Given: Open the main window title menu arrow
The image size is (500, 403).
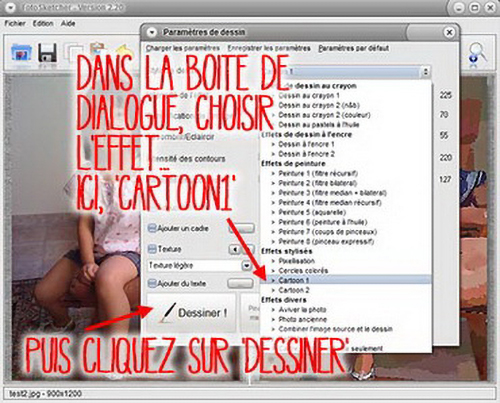Looking at the screenshot, I should (11, 7).
